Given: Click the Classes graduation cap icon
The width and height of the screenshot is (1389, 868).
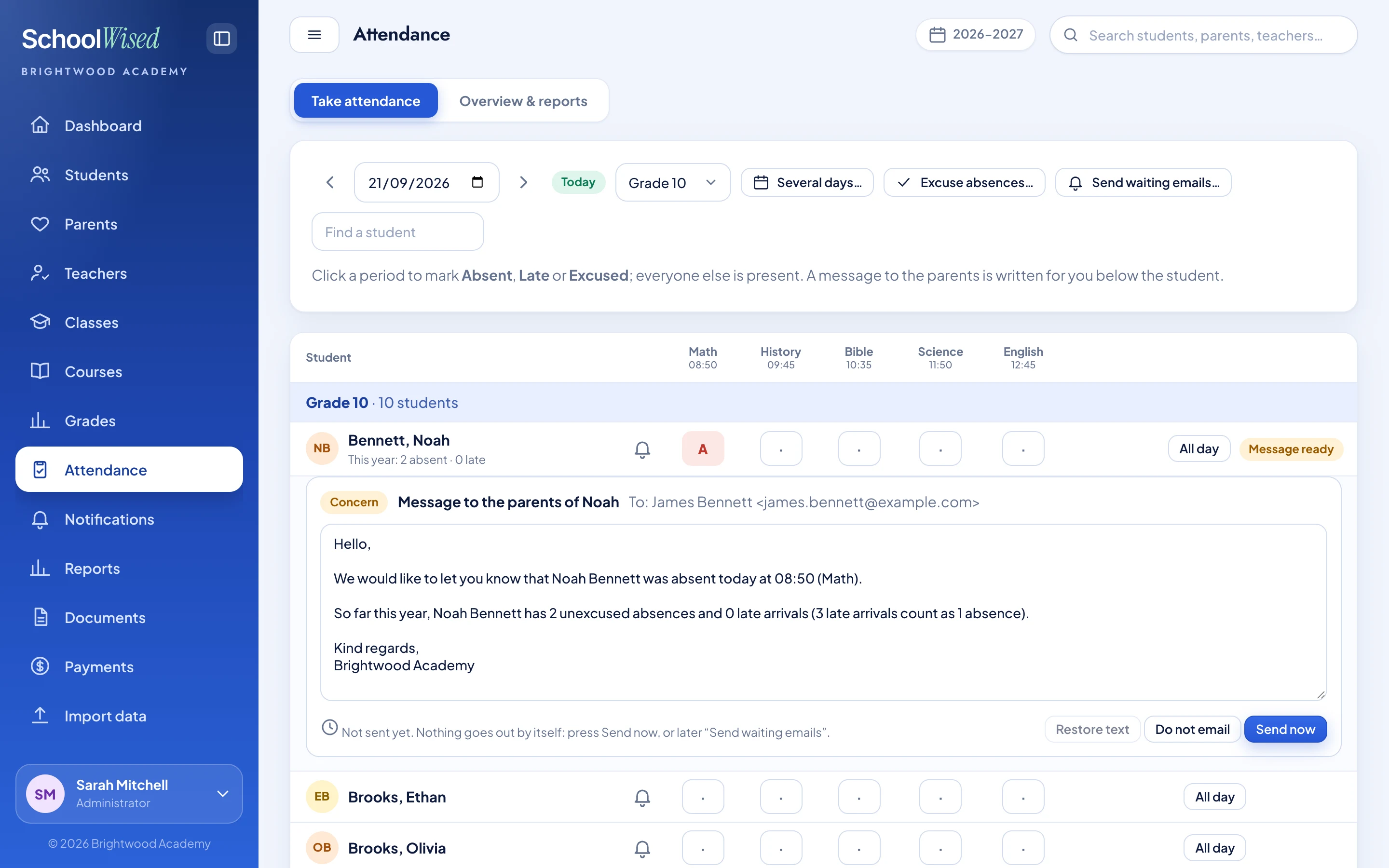Looking at the screenshot, I should tap(40, 322).
